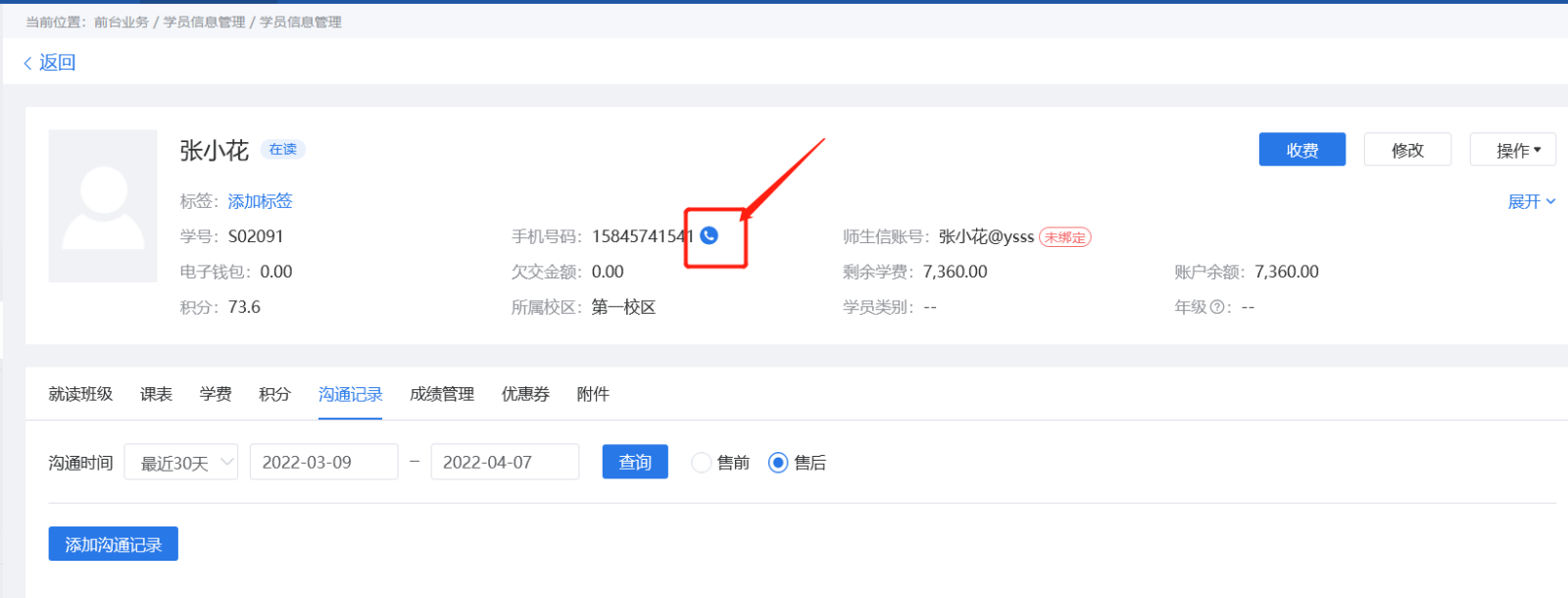The width and height of the screenshot is (1568, 598).
Task: Open the 最近30天 time range dropdown
Action: point(181,462)
